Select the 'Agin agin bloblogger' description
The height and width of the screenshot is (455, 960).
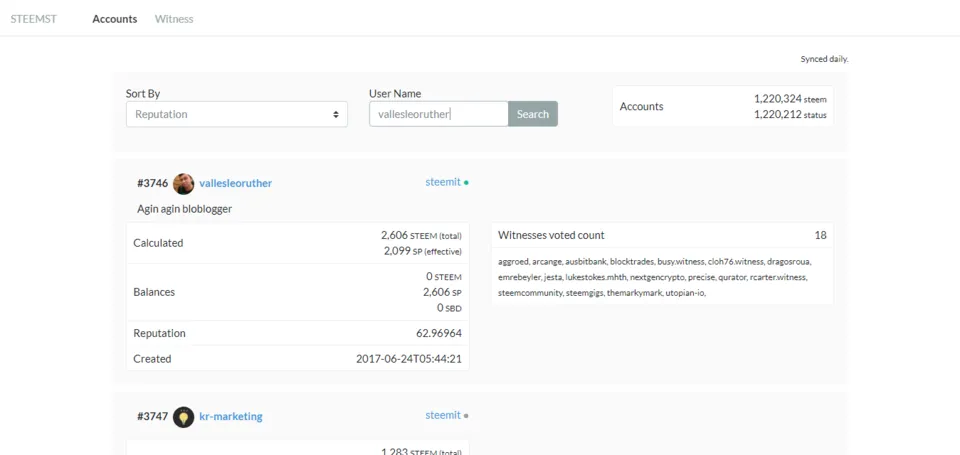[184, 209]
